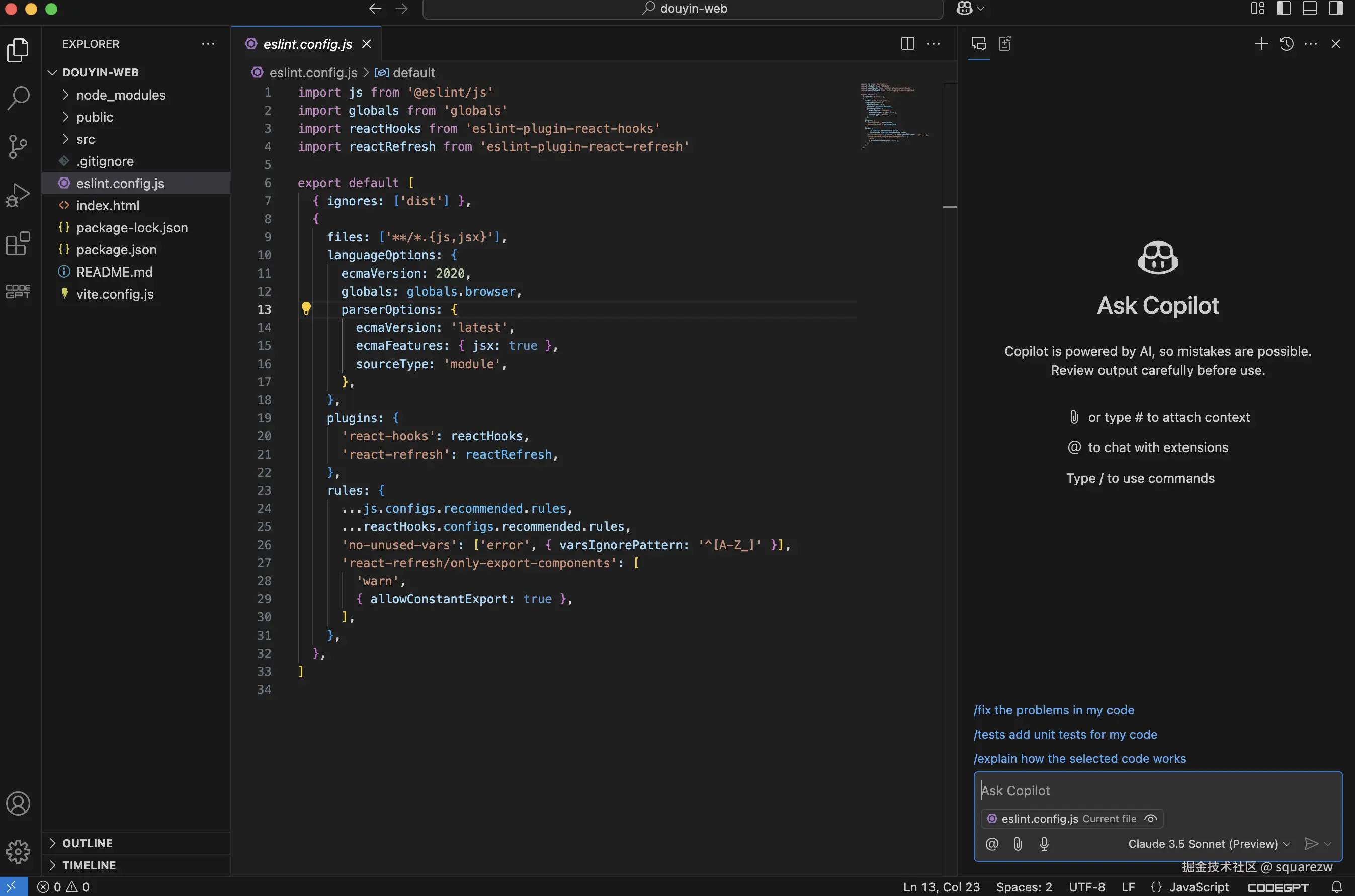Click the lightbulb code action icon
This screenshot has height=896, width=1355.
(x=306, y=309)
